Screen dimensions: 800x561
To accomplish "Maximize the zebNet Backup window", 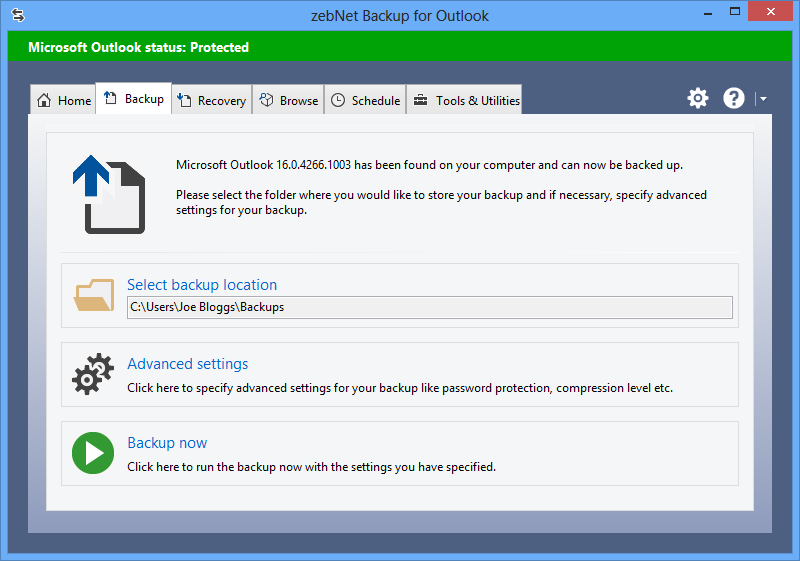I will (x=735, y=11).
